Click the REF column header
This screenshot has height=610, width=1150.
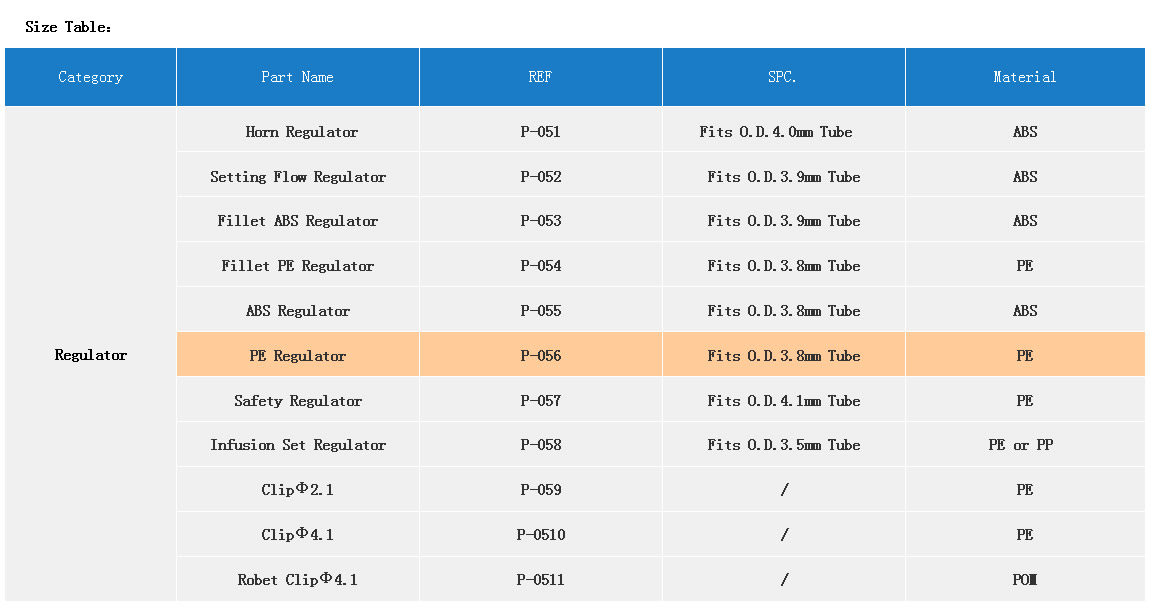coord(540,77)
